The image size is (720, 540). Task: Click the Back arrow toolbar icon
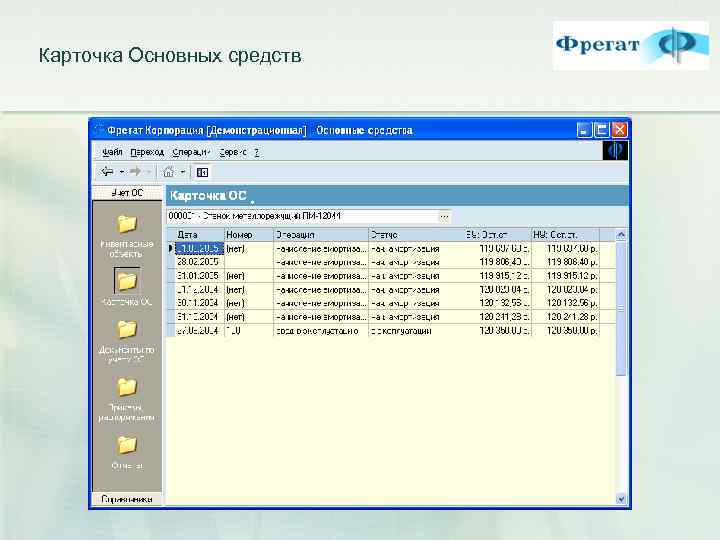[x=107, y=172]
